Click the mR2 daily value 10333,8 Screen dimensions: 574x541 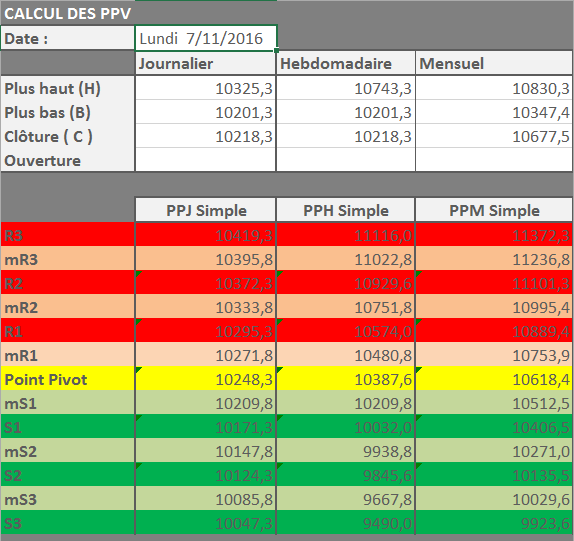pos(205,307)
